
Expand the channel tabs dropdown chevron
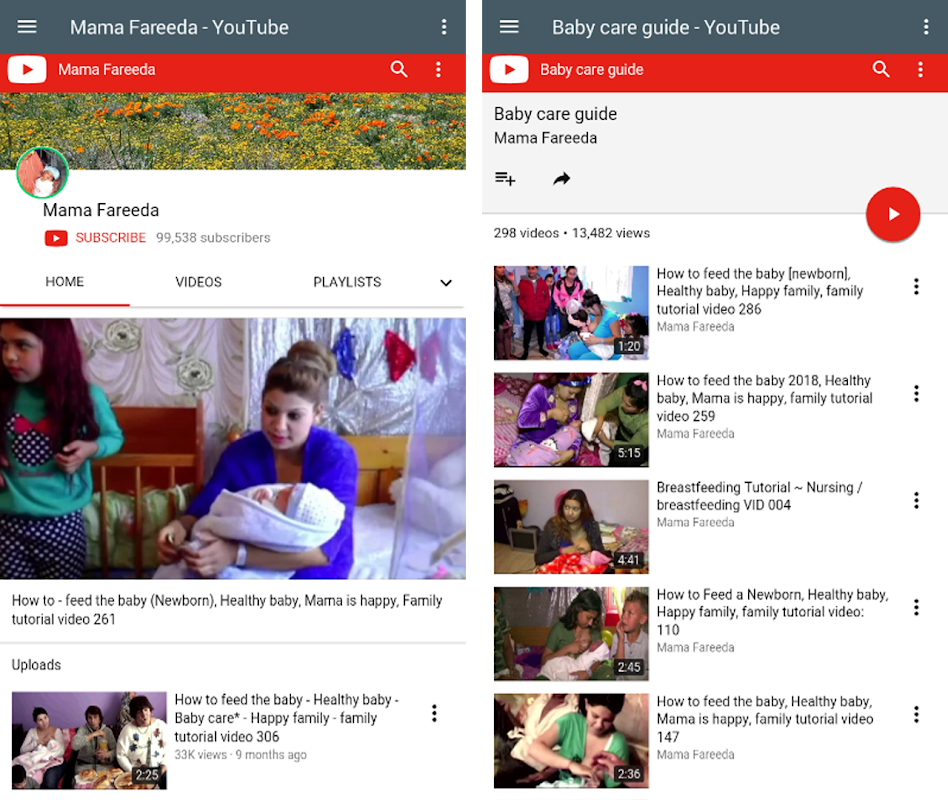(446, 283)
